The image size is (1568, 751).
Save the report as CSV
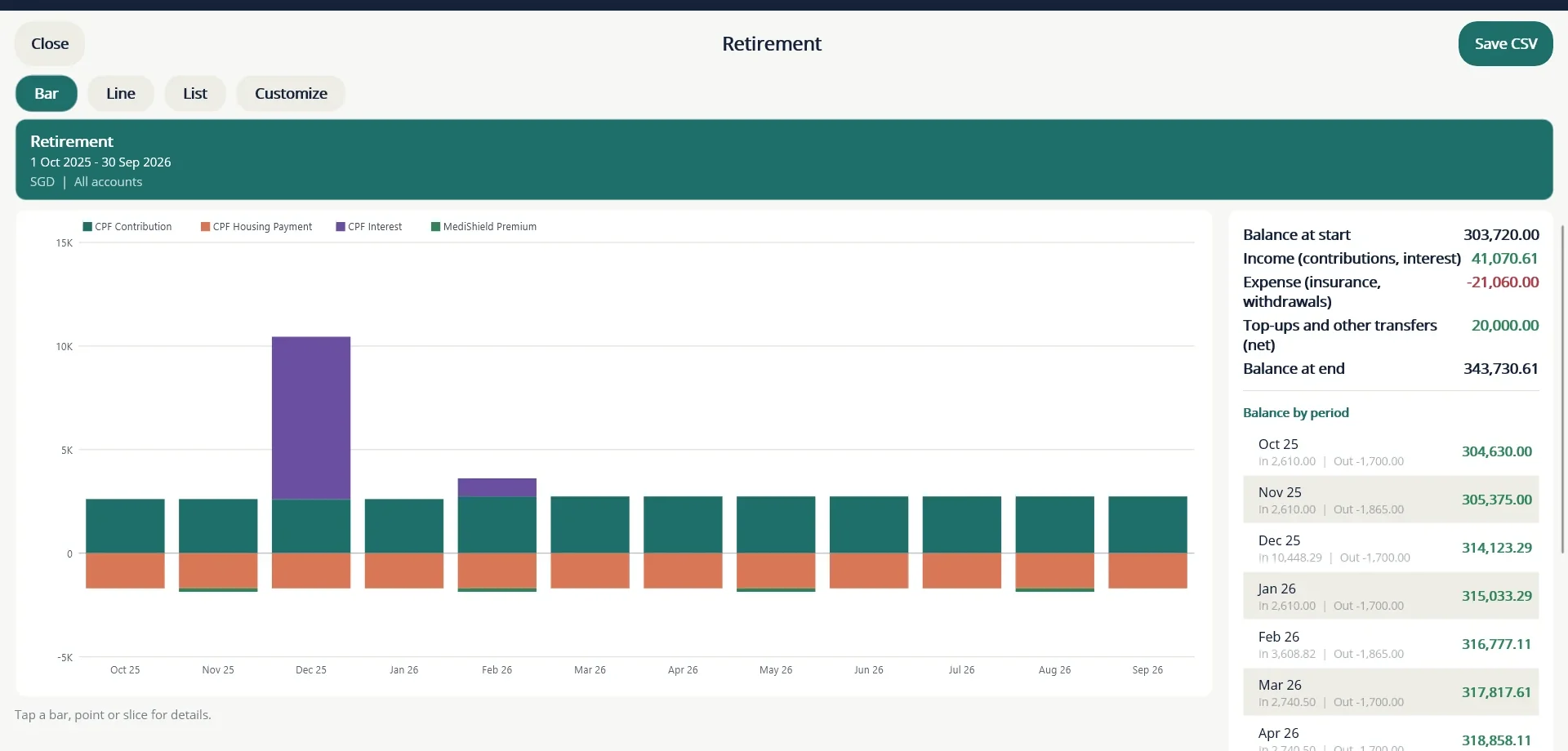(x=1505, y=44)
